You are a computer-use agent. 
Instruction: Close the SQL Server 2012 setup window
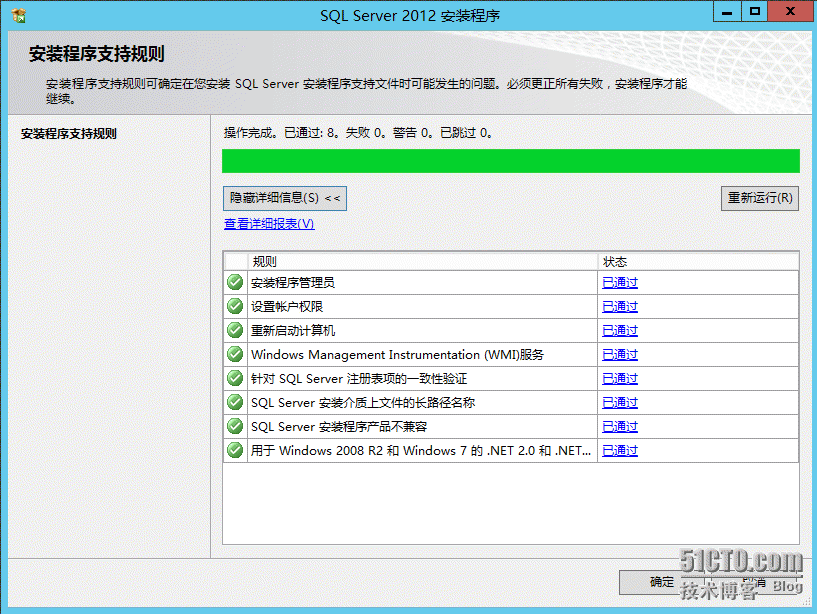[790, 11]
